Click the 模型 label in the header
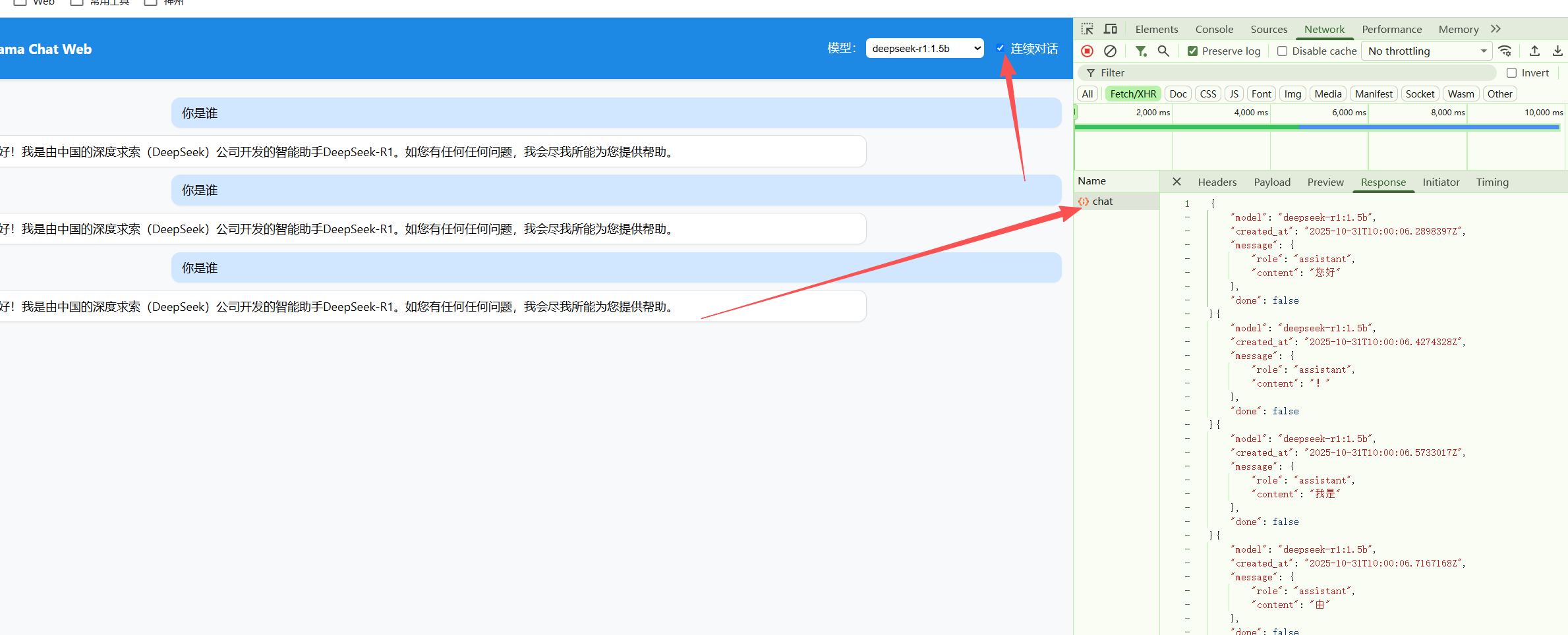 point(842,48)
